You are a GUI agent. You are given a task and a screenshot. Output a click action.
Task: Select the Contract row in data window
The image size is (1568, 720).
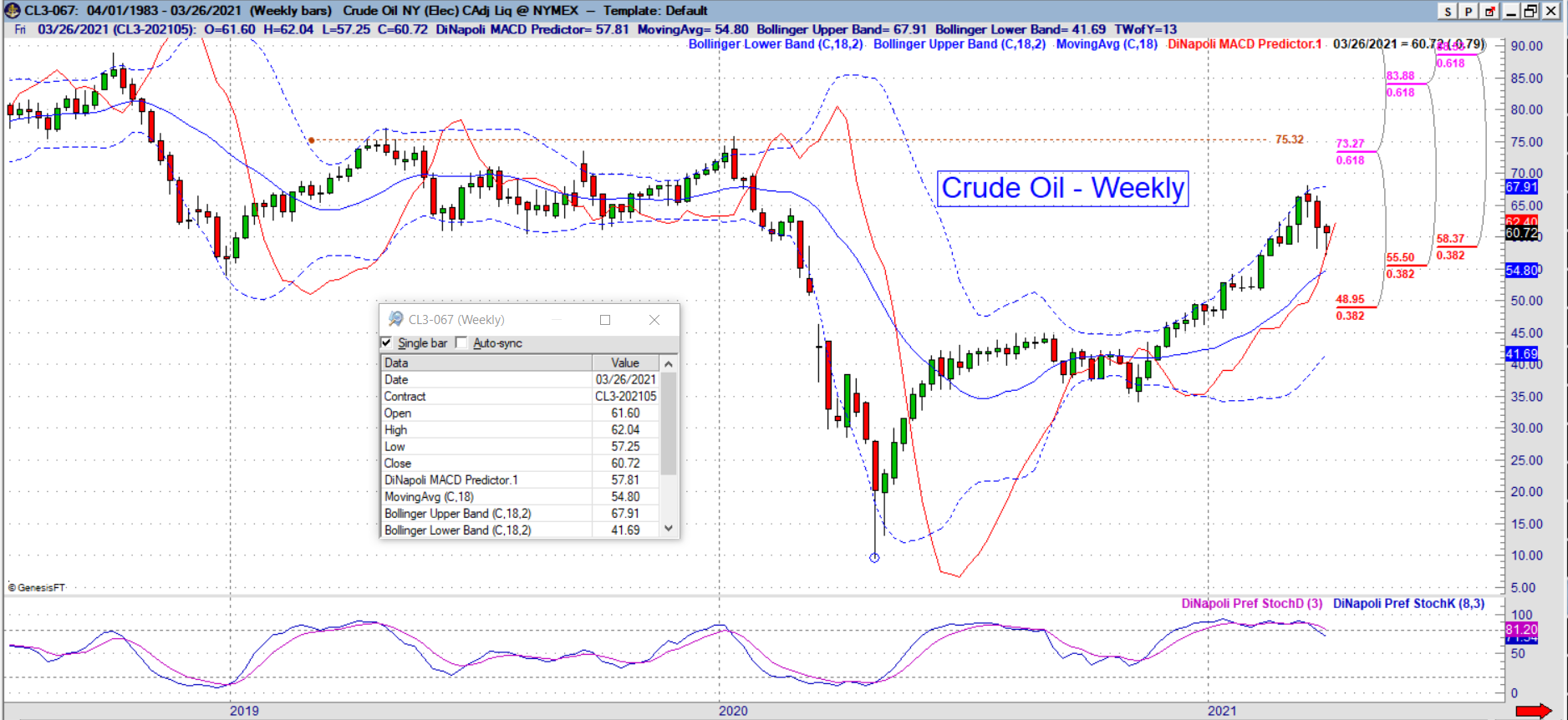coord(520,396)
